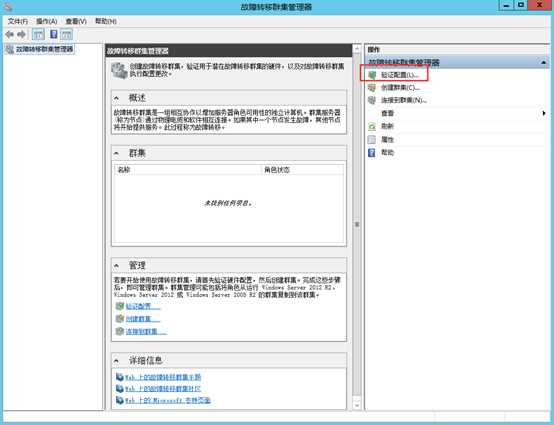The image size is (554, 425).
Task: Collapse the 群集 section
Action: (x=117, y=153)
